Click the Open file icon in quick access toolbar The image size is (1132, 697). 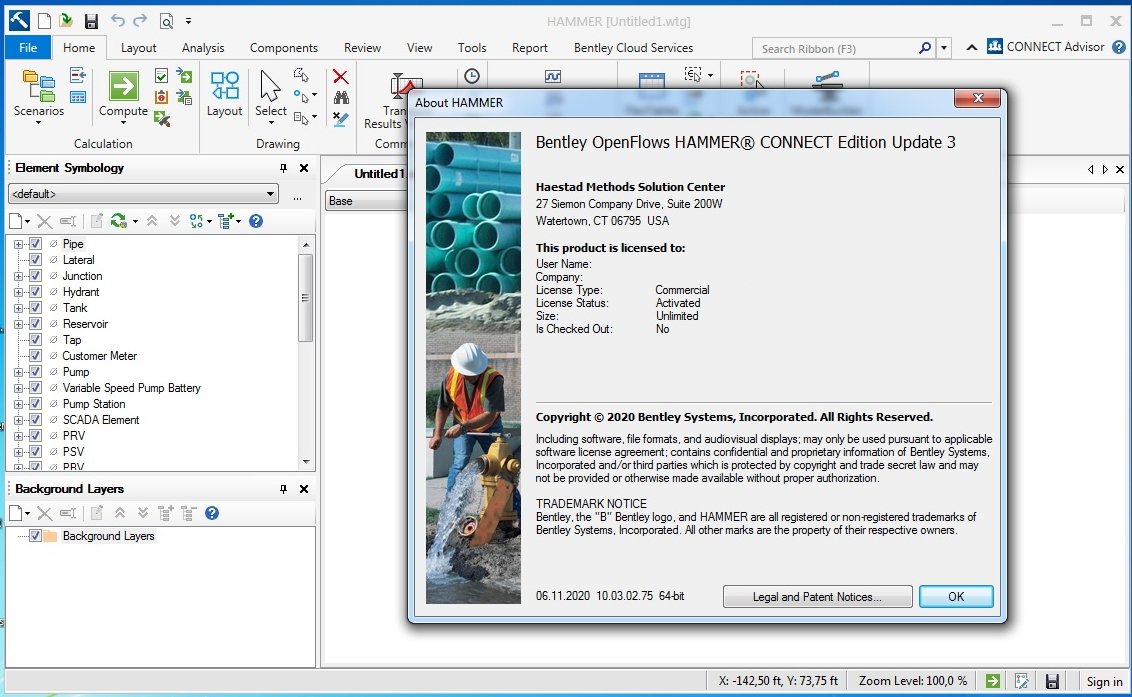tap(66, 21)
